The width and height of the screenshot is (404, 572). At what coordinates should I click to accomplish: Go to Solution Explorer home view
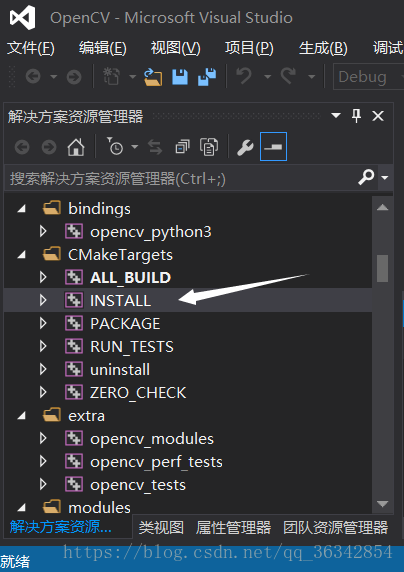pos(76,147)
